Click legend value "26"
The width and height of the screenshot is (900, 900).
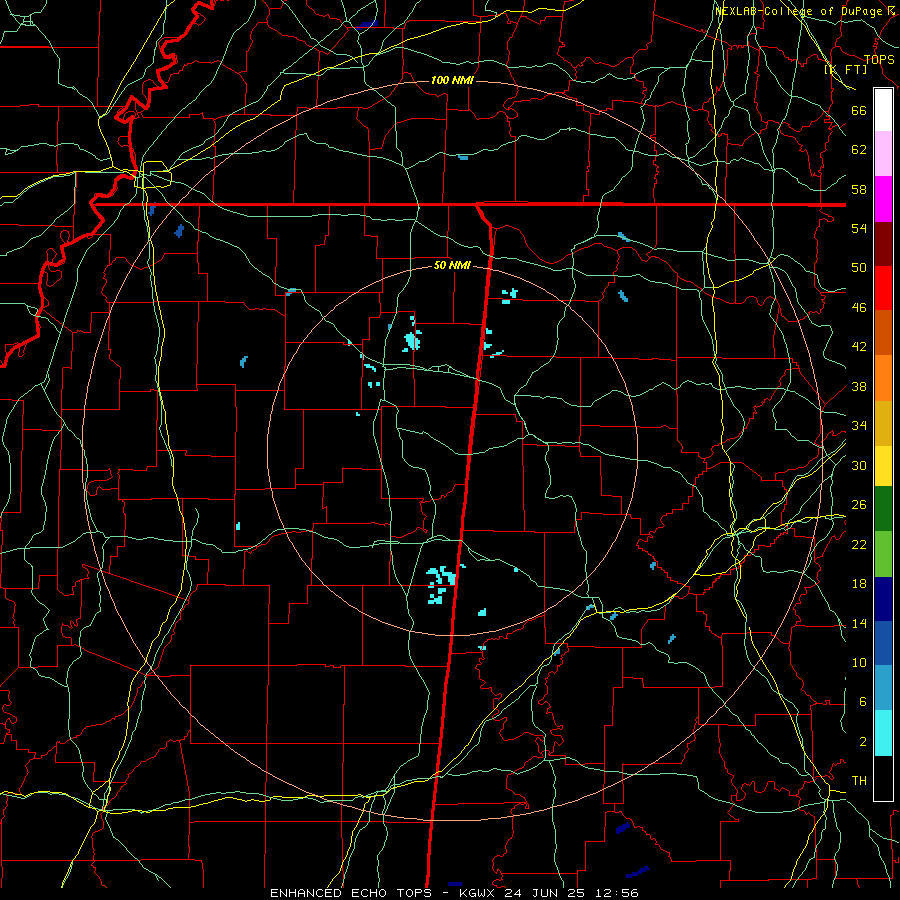pyautogui.click(x=859, y=505)
